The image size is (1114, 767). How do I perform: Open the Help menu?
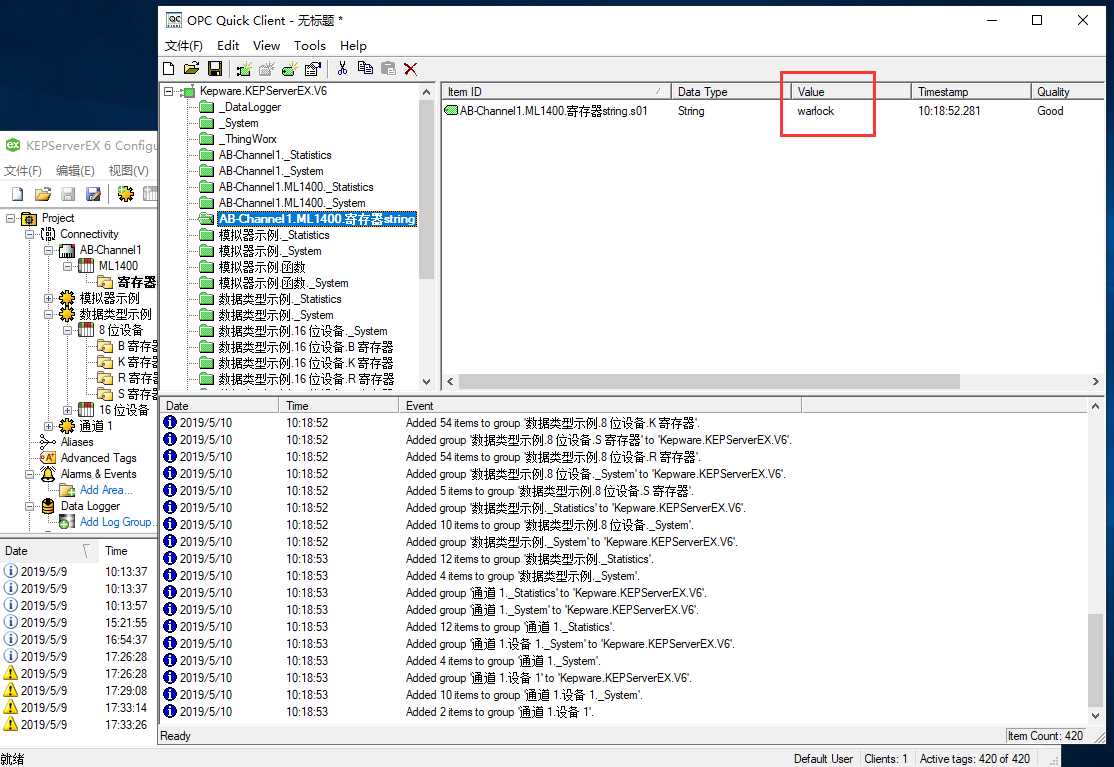coord(353,45)
